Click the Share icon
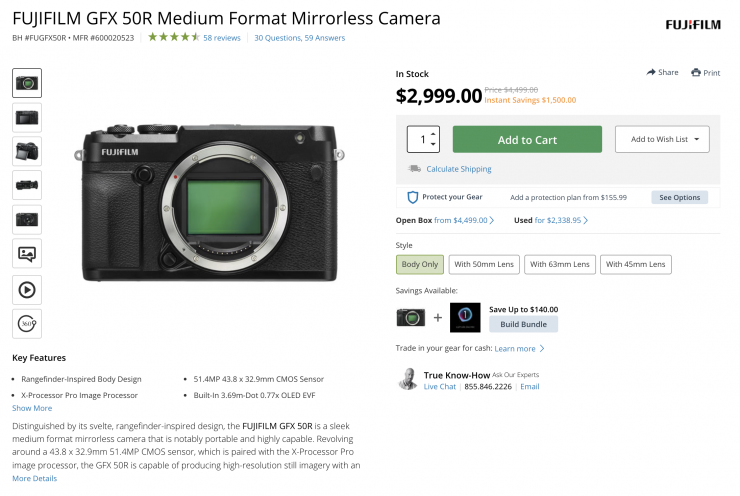Screen dimensions: 740x496 point(651,72)
